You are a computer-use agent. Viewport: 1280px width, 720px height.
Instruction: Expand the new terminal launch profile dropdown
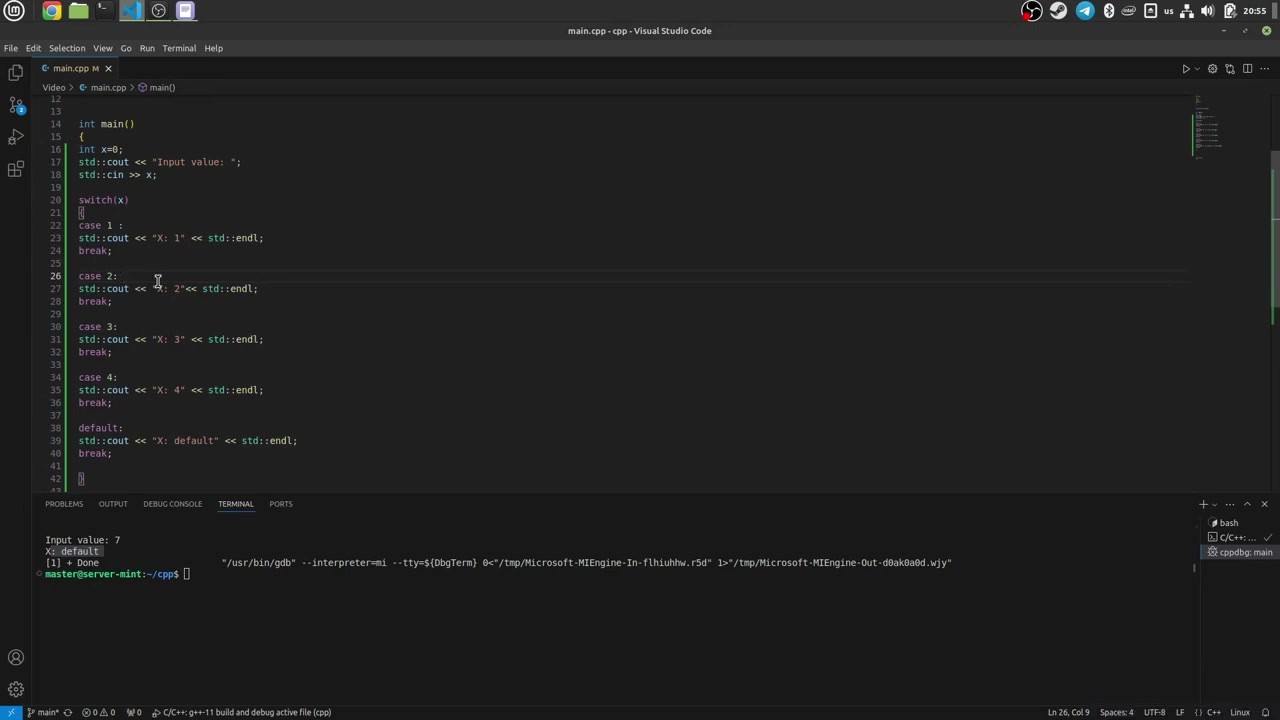1216,504
